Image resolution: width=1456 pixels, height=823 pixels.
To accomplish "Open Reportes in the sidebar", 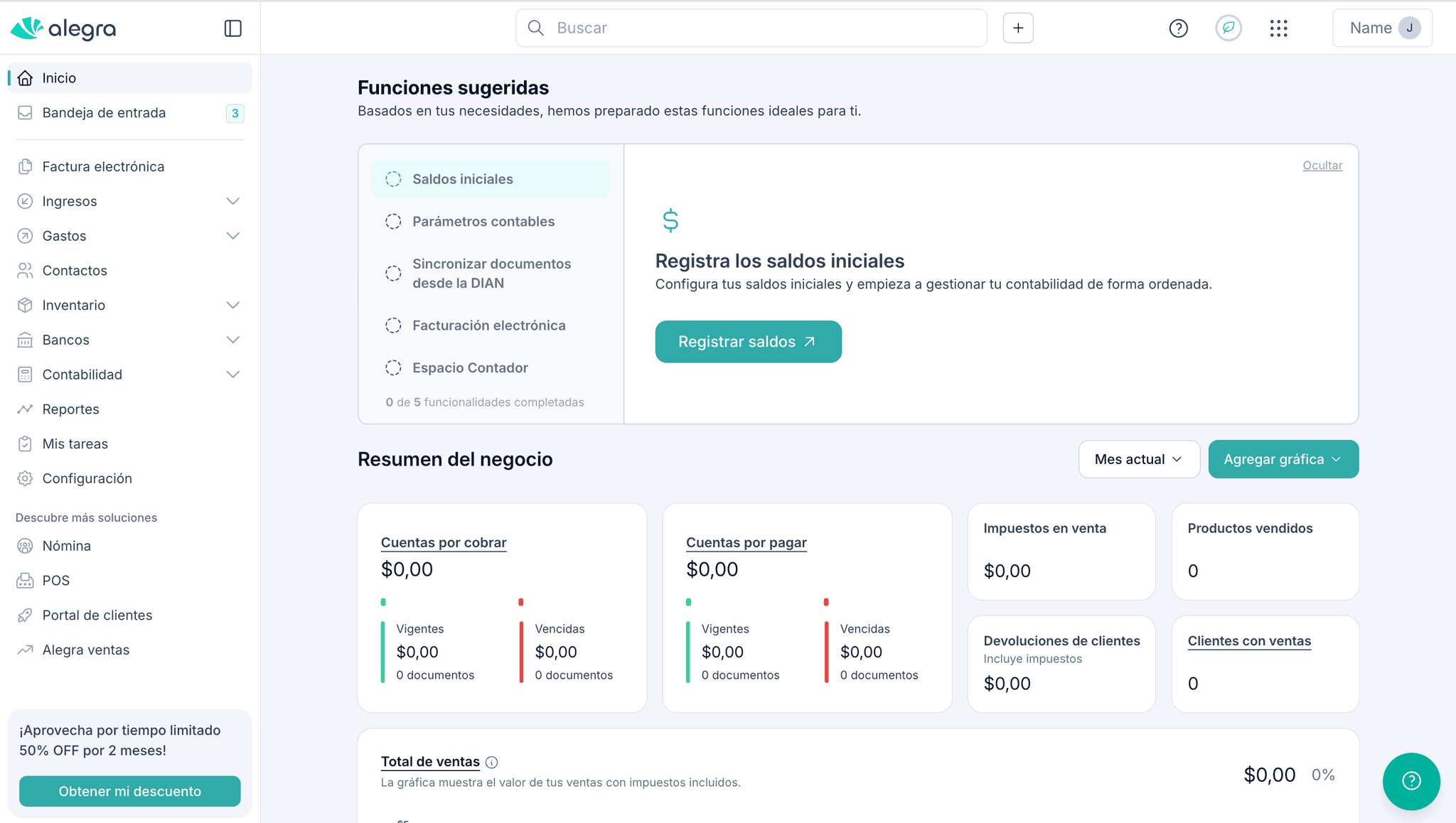I will [x=70, y=409].
